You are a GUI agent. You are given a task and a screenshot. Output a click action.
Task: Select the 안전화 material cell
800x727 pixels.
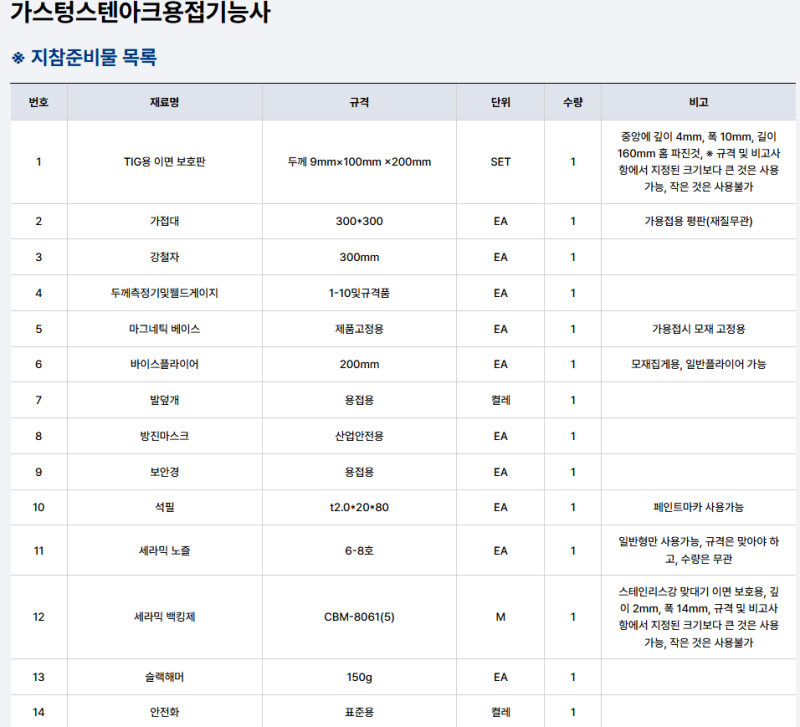pyautogui.click(x=164, y=712)
